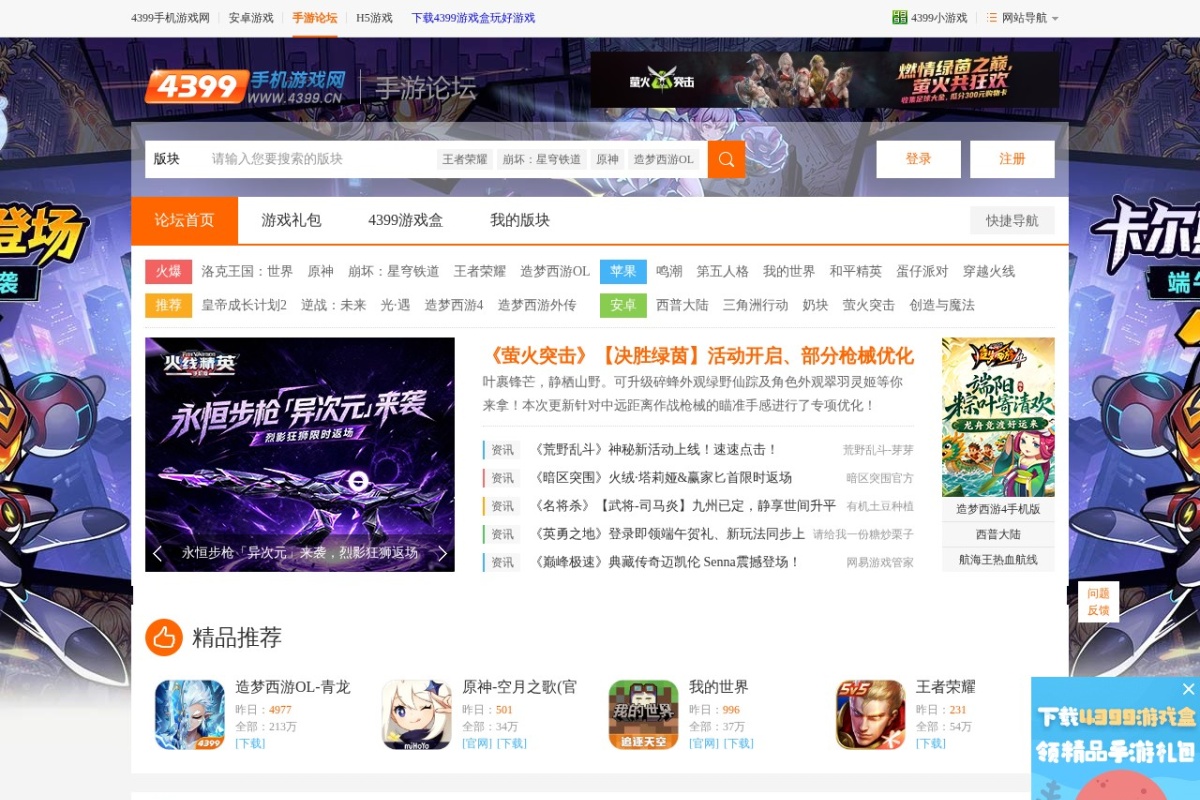Click the 原神 search suggestion tag
1200x800 pixels.
[x=607, y=159]
